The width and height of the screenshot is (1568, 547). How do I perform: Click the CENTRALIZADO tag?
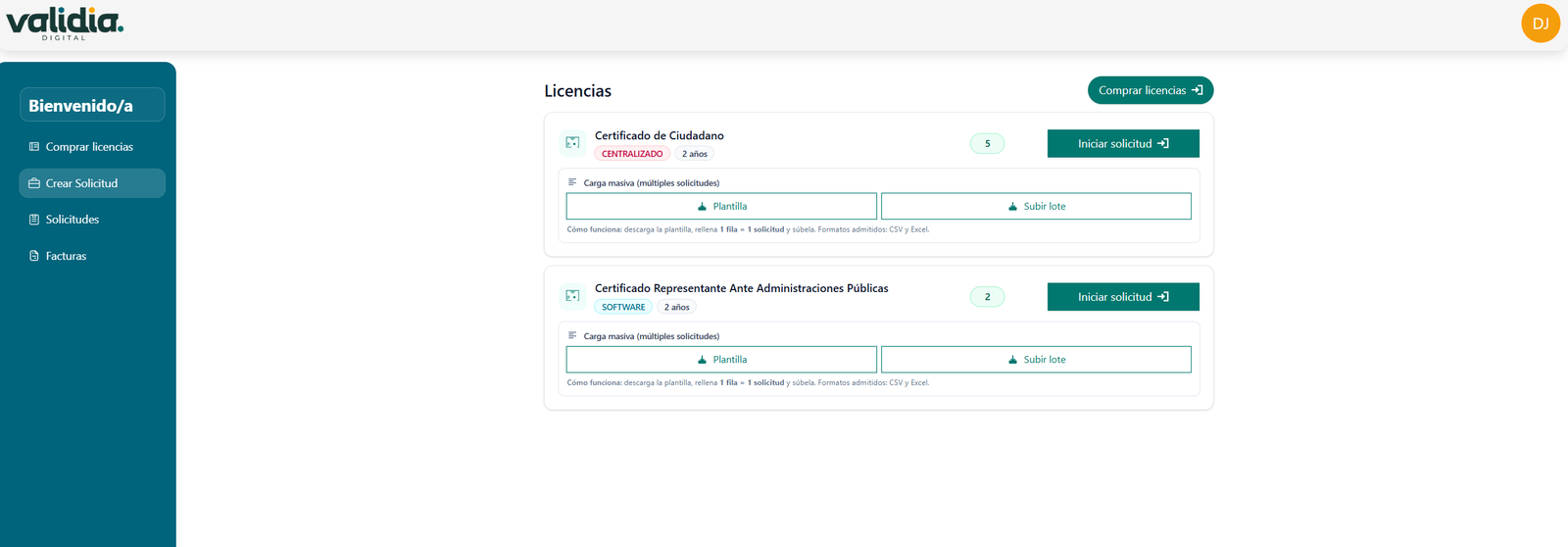coord(632,154)
